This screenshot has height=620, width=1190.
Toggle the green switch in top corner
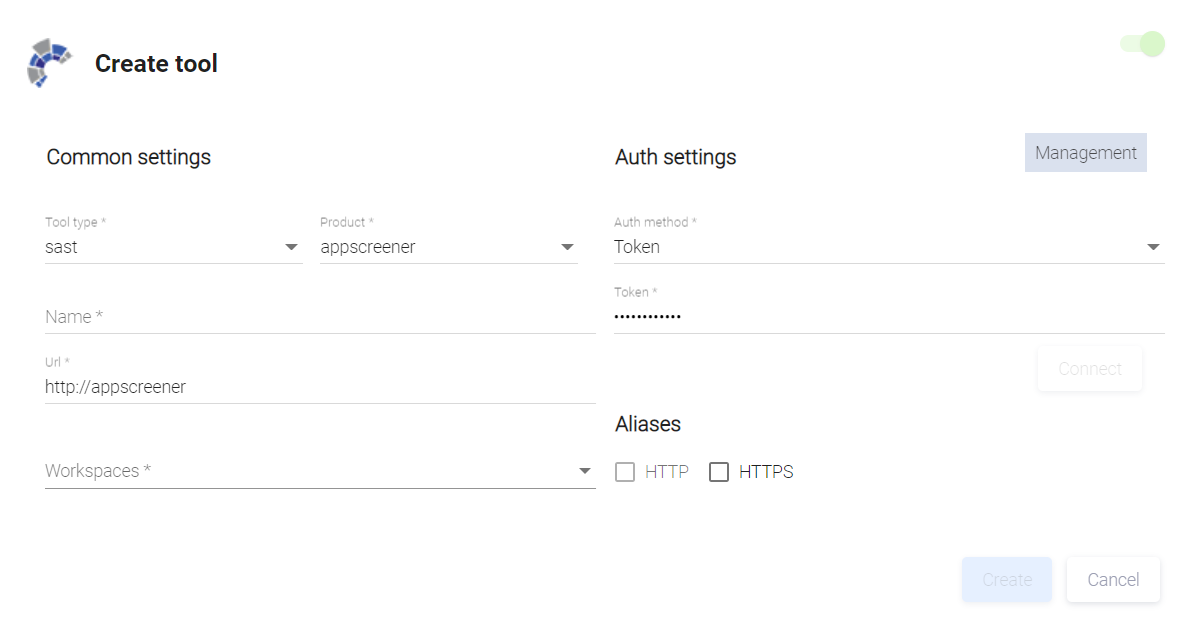pos(1144,44)
